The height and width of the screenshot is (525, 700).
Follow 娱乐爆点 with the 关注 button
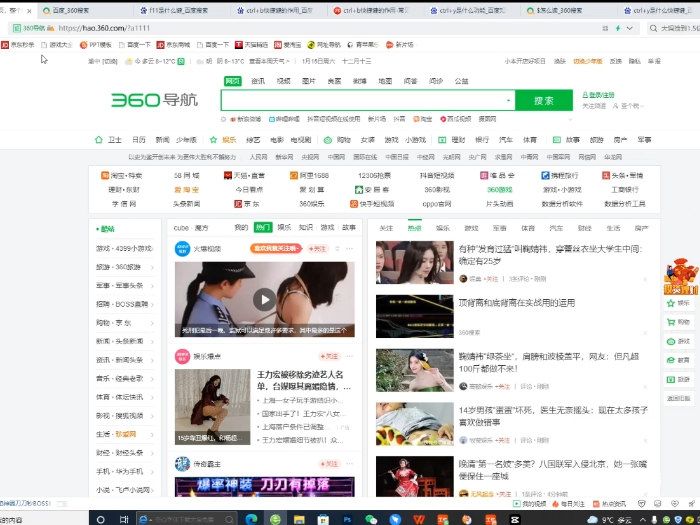click(x=330, y=356)
